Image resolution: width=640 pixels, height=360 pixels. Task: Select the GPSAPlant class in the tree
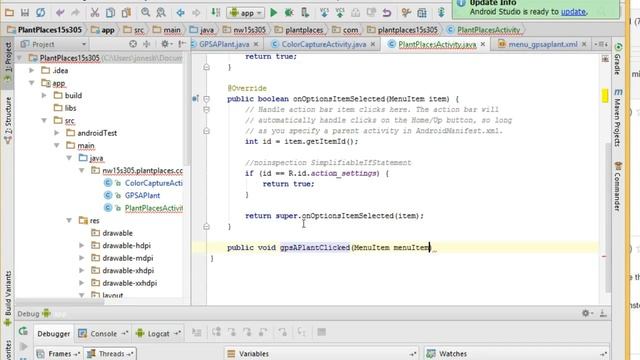point(142,195)
